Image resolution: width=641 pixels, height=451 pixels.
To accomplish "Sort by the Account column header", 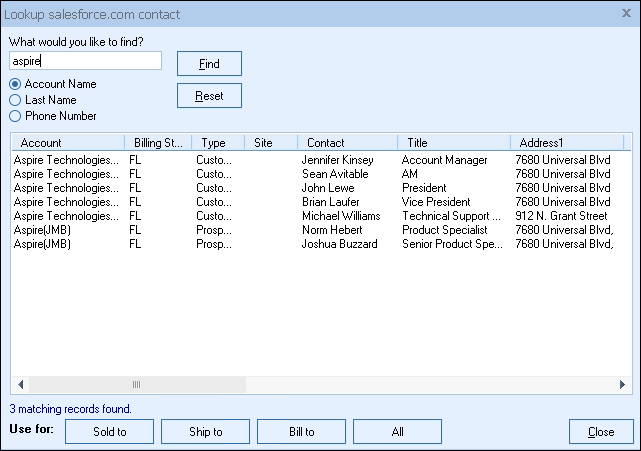I will [x=68, y=143].
